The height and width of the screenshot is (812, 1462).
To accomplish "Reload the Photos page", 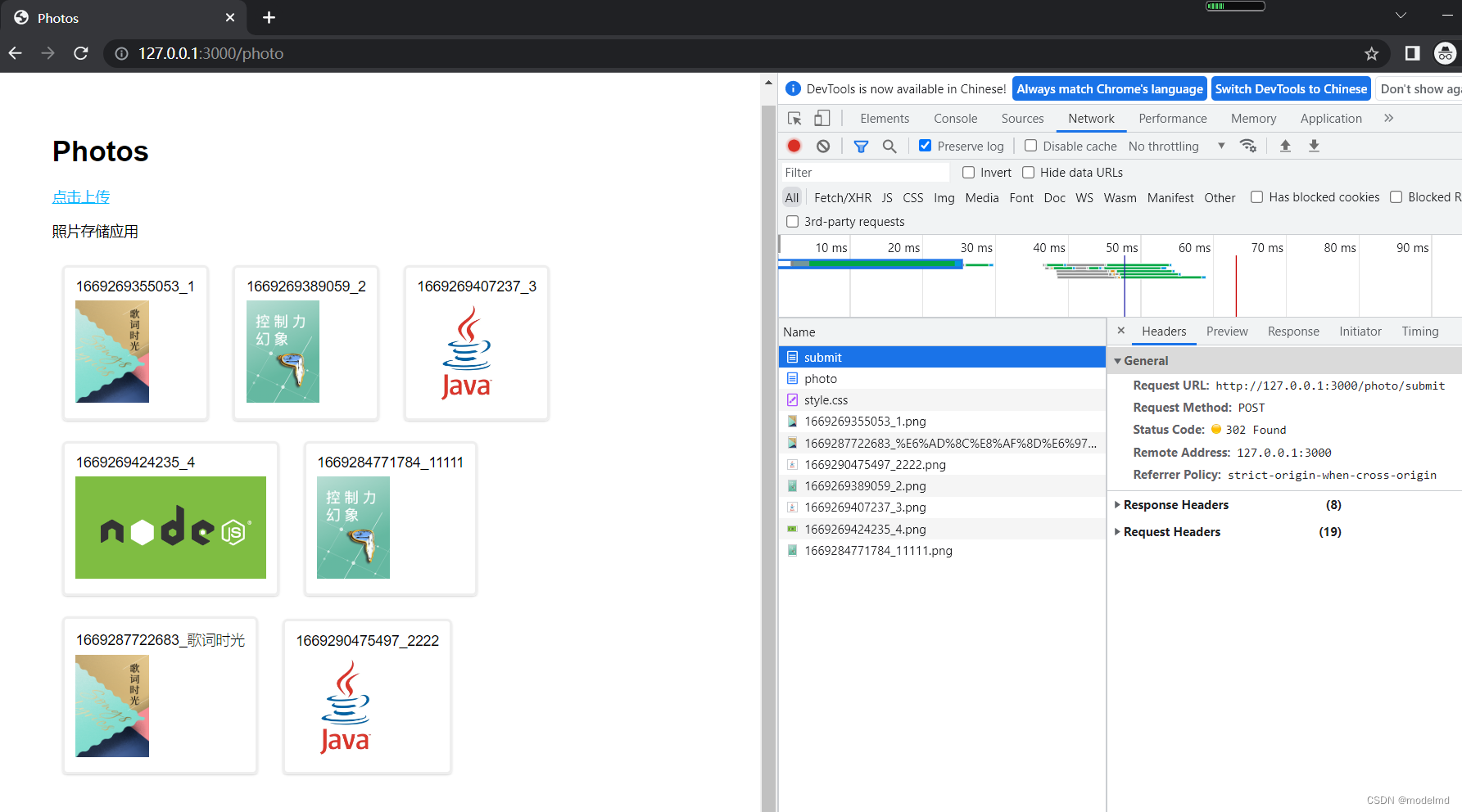I will pyautogui.click(x=81, y=53).
